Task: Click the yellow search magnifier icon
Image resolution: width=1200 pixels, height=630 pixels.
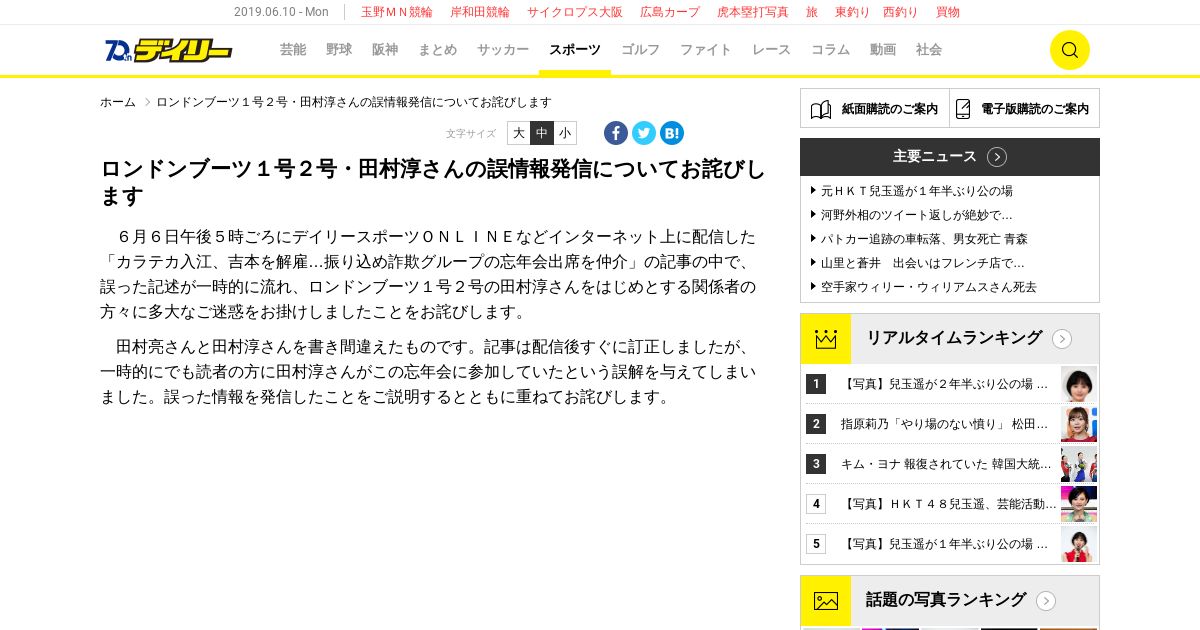Action: 1069,50
